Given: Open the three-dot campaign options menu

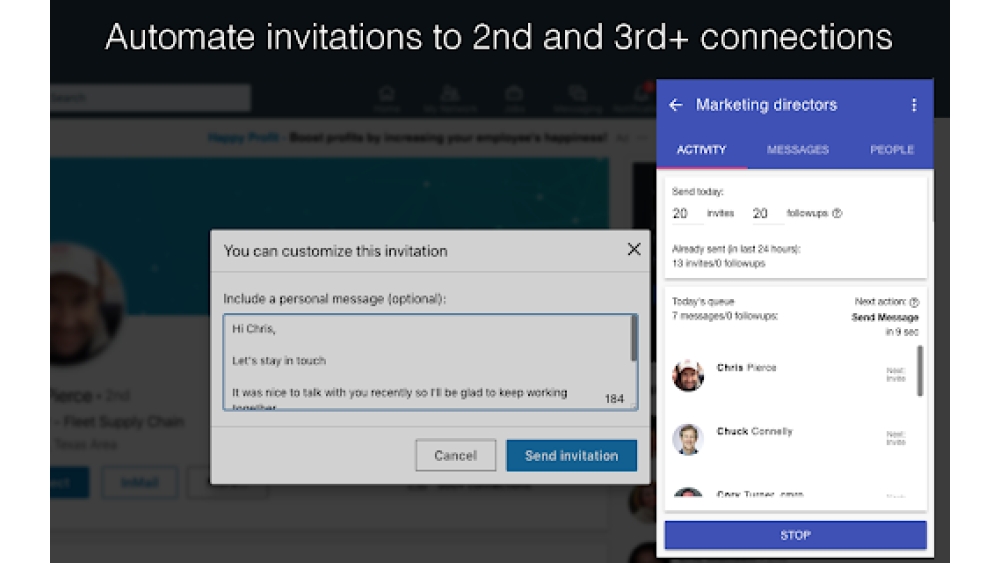Looking at the screenshot, I should click(913, 105).
